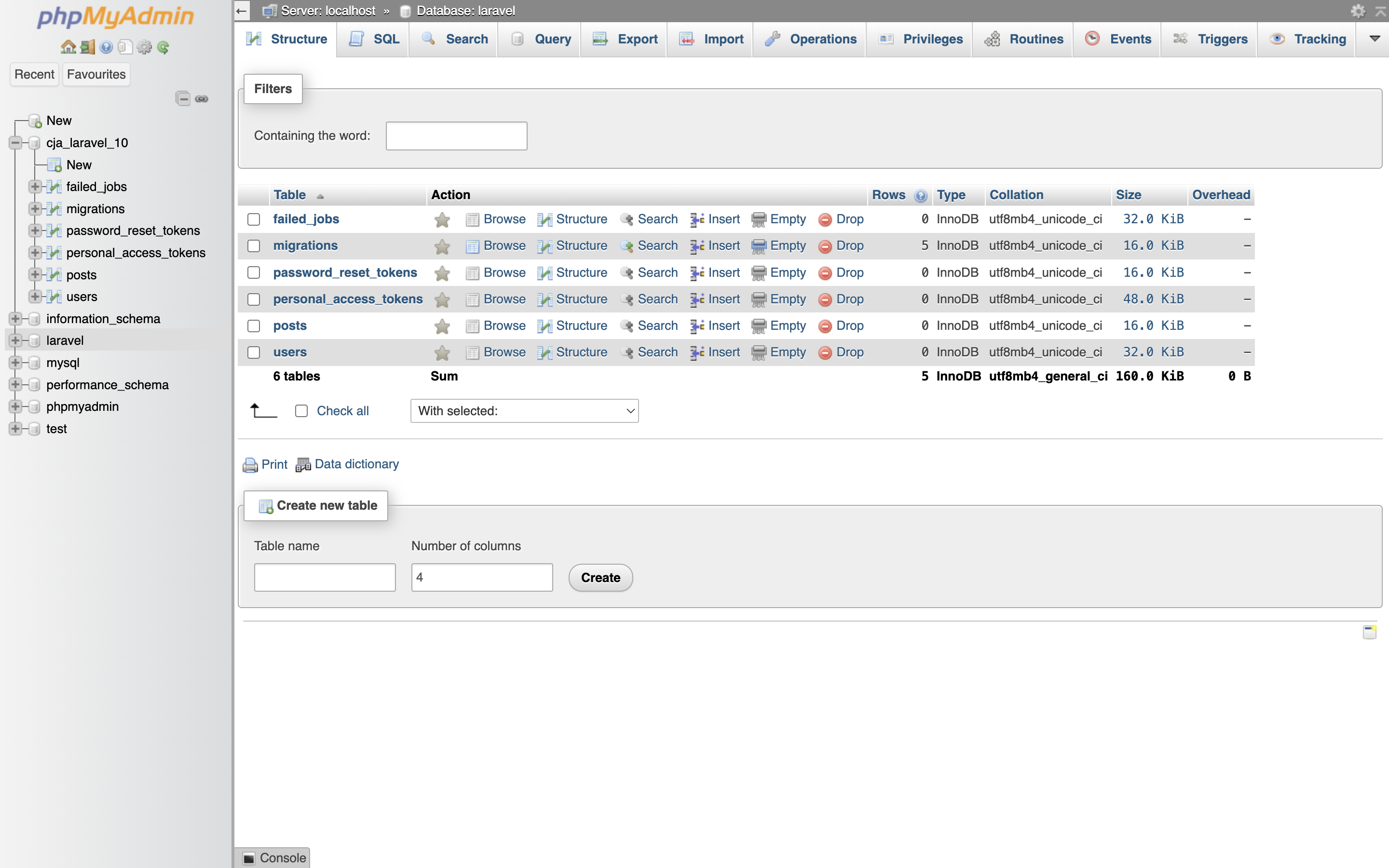Click the link-with-main-panel chain icon
Screen dimensions: 1389x868
click(202, 99)
